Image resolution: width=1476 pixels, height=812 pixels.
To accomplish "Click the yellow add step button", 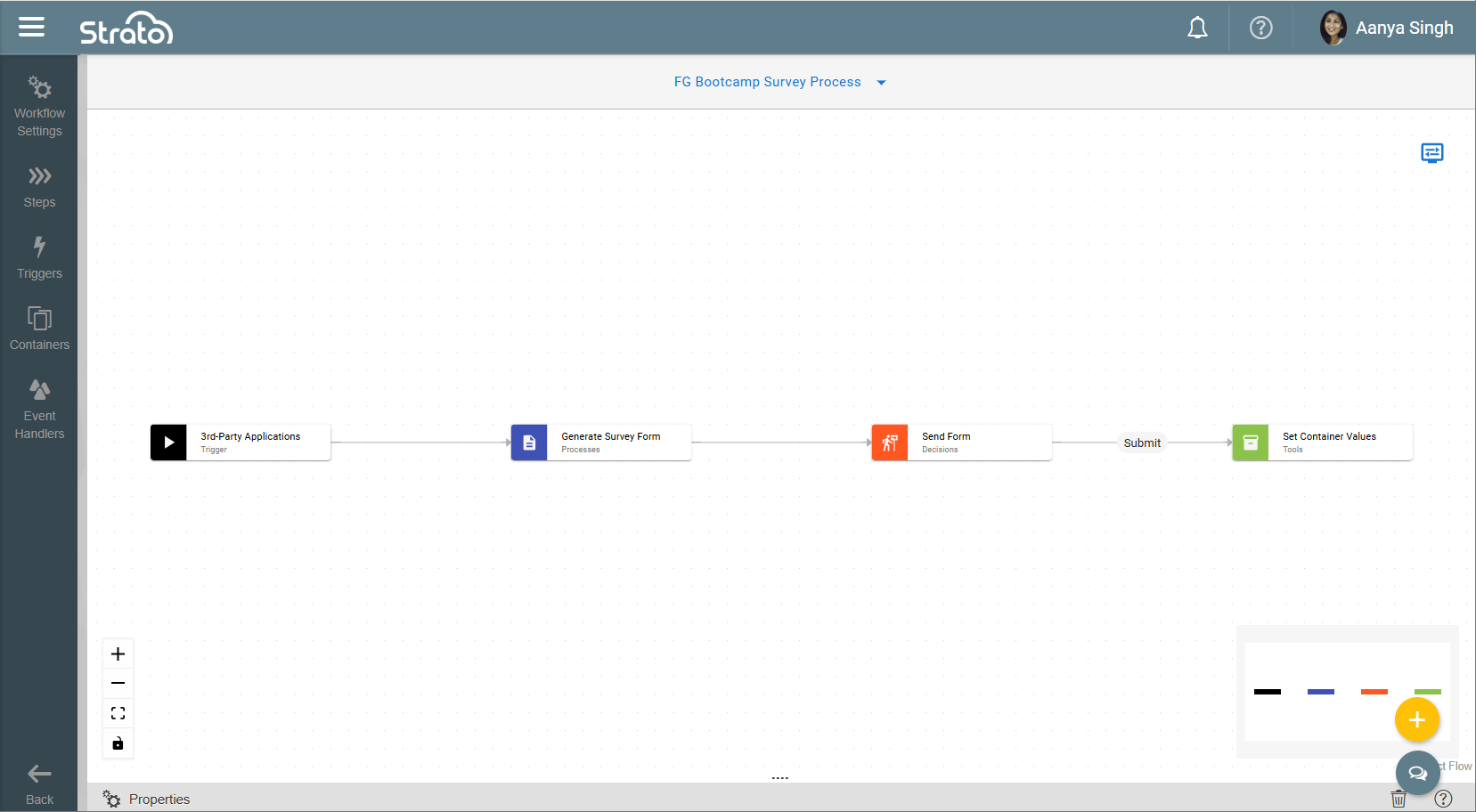I will [x=1416, y=719].
